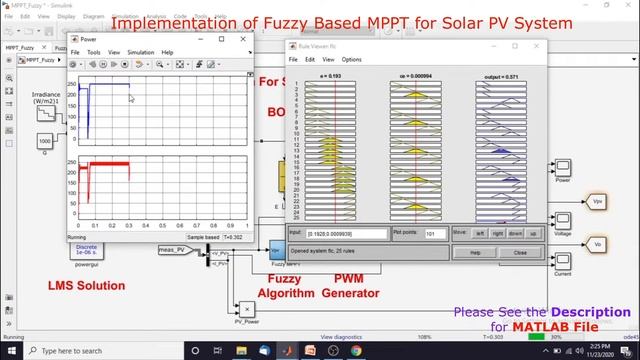640x360 pixels.
Task: Click the Plot points field in Rule Viewer
Action: (435, 234)
